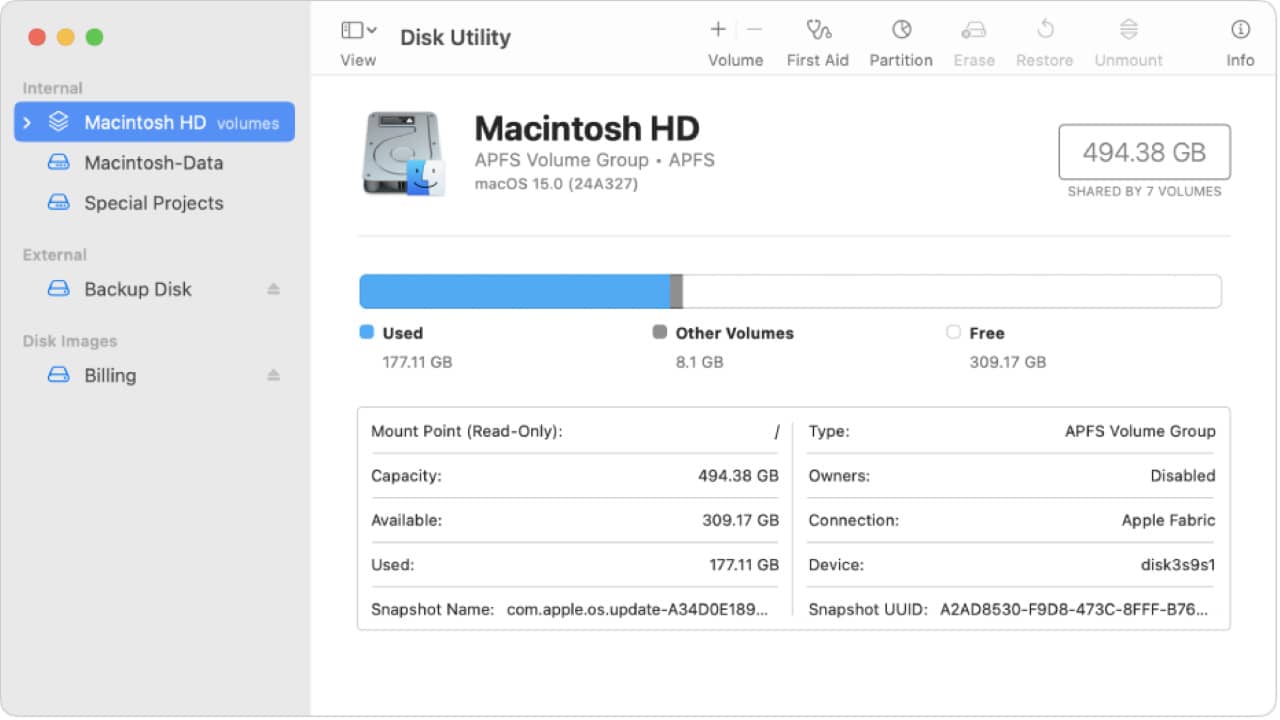1280x720 pixels.
Task: Click the Erase toolbar icon
Action: coord(973,30)
